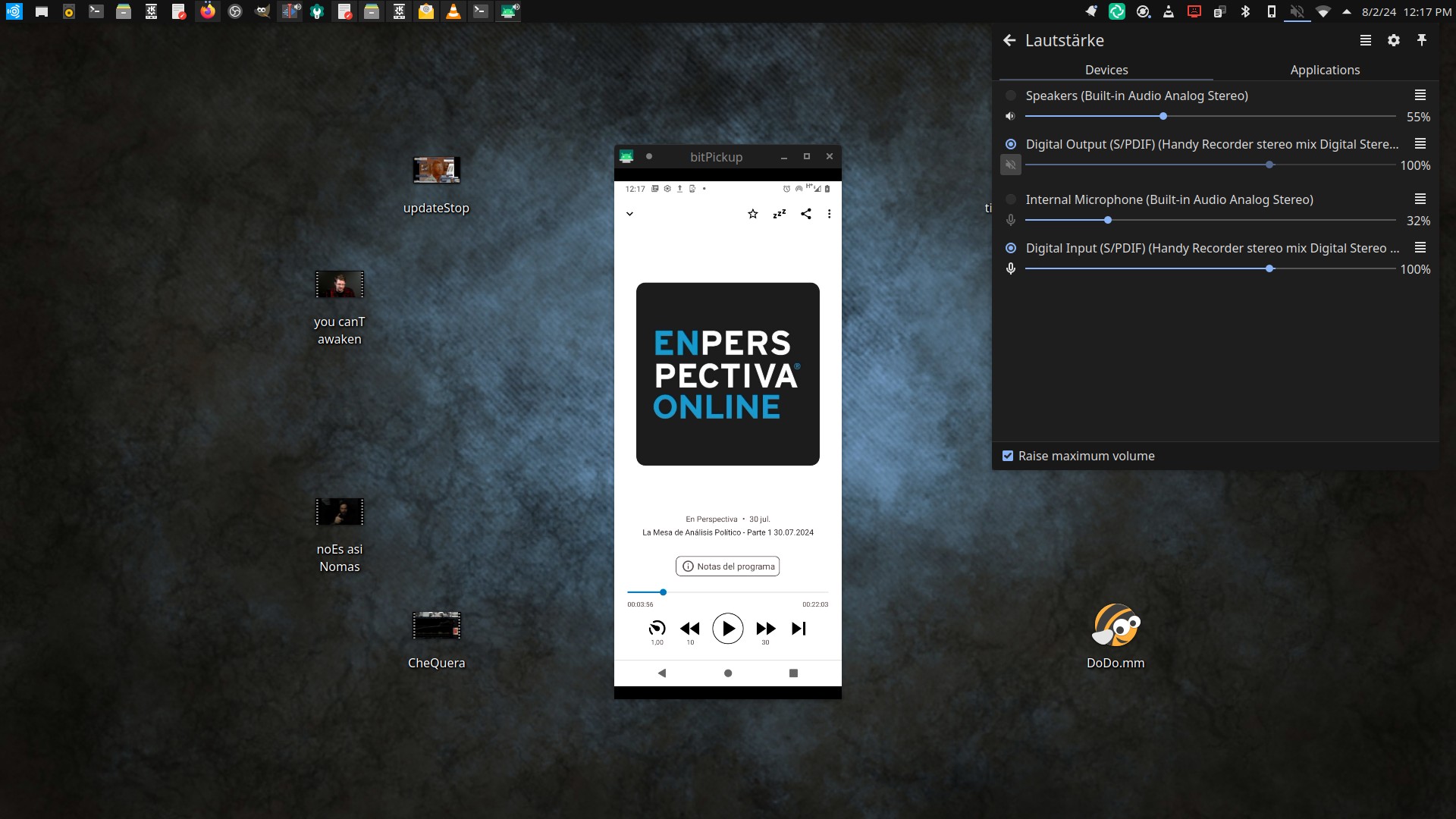This screenshot has width=1456, height=819.
Task: Open OBS Studio from the taskbar
Action: [x=235, y=11]
